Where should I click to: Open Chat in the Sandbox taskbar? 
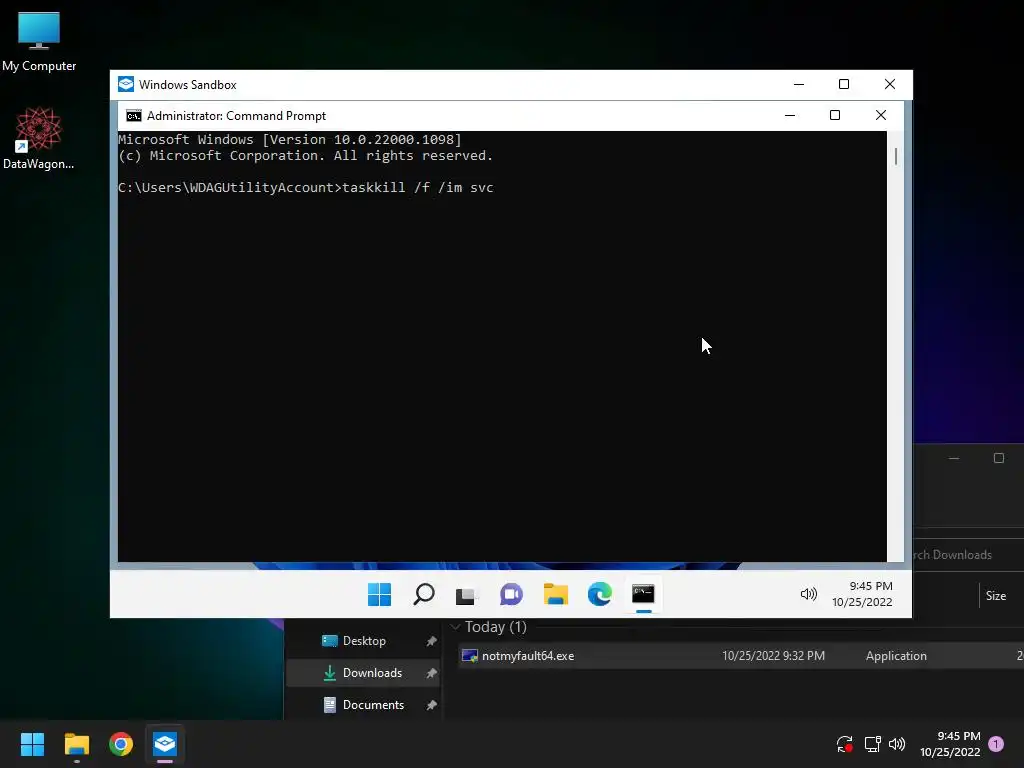point(511,594)
